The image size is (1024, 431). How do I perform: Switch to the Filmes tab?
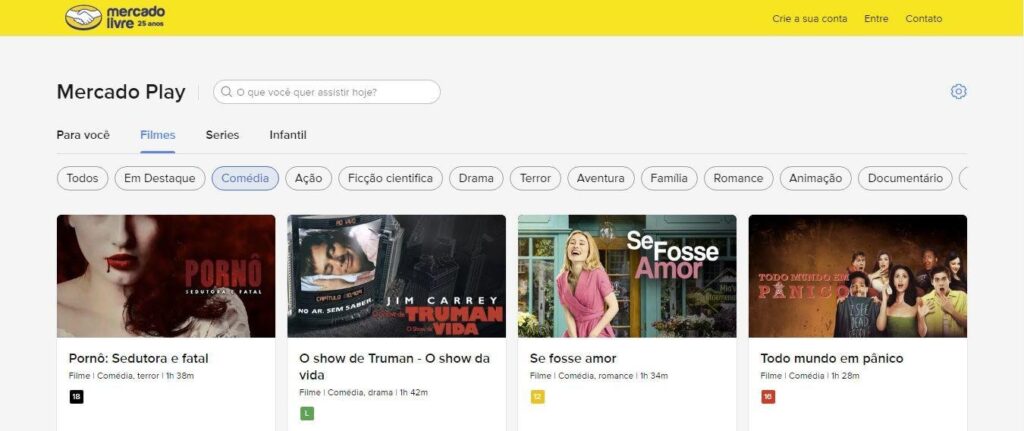(157, 135)
